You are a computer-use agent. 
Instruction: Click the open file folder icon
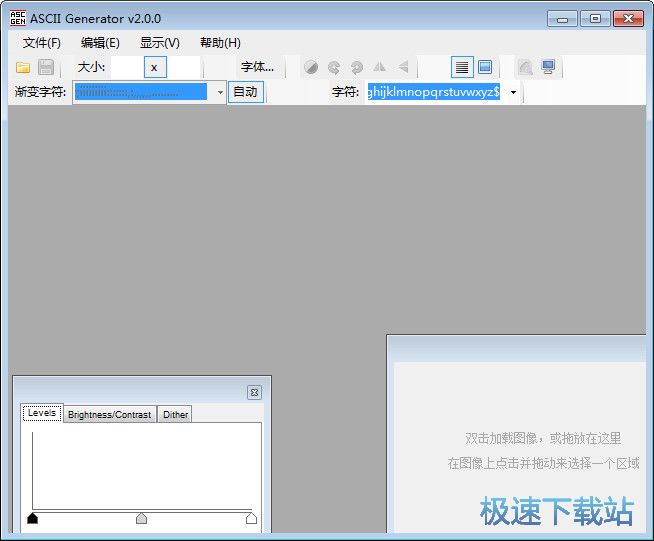[x=23, y=68]
